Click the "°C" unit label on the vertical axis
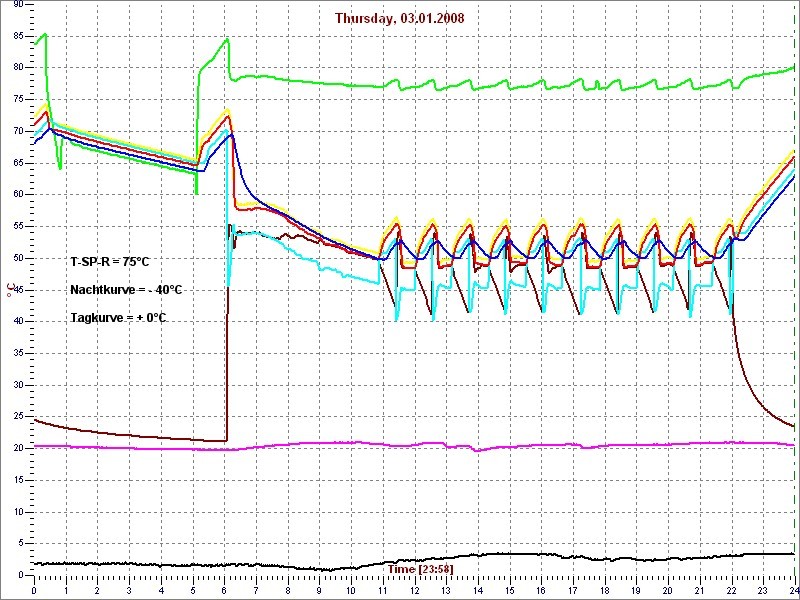 coord(9,289)
